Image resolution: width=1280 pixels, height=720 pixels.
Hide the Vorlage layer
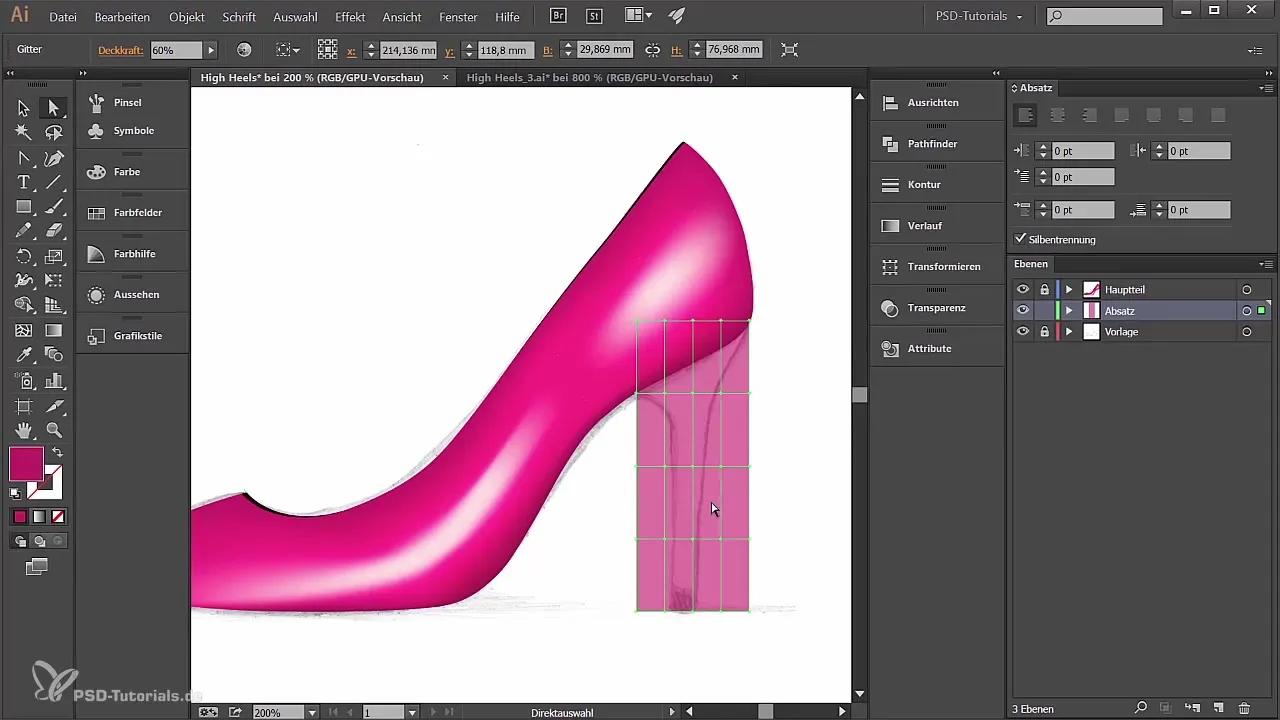[x=1022, y=331]
